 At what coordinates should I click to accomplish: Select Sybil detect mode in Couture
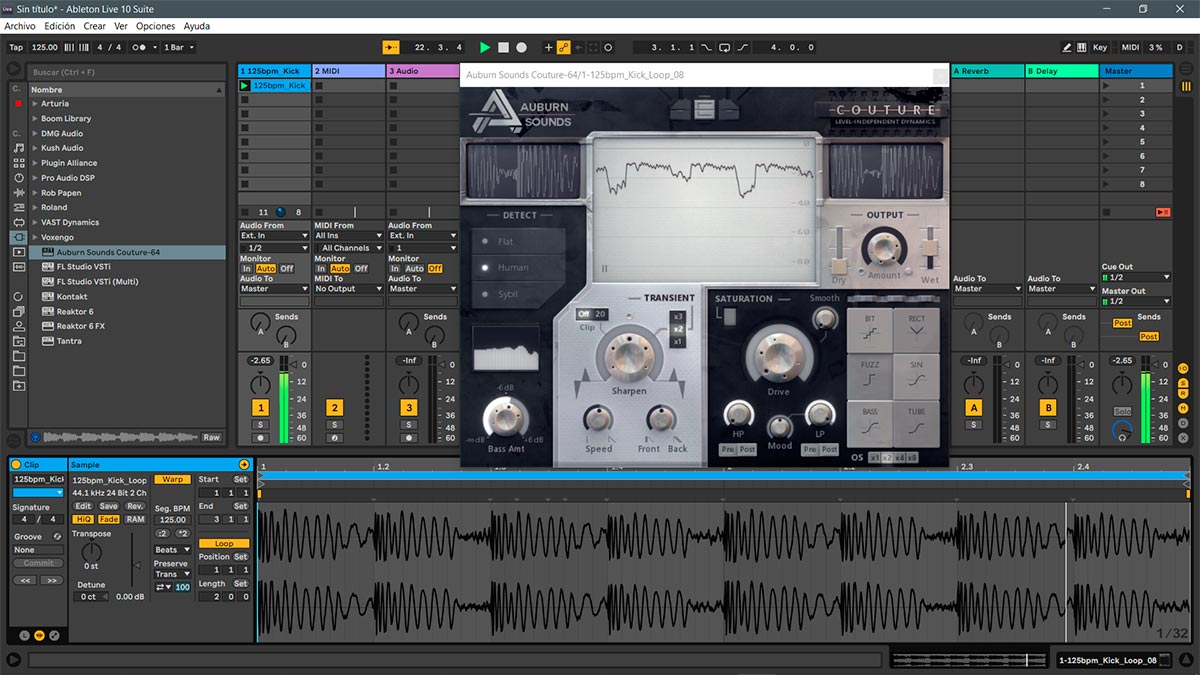(518, 294)
